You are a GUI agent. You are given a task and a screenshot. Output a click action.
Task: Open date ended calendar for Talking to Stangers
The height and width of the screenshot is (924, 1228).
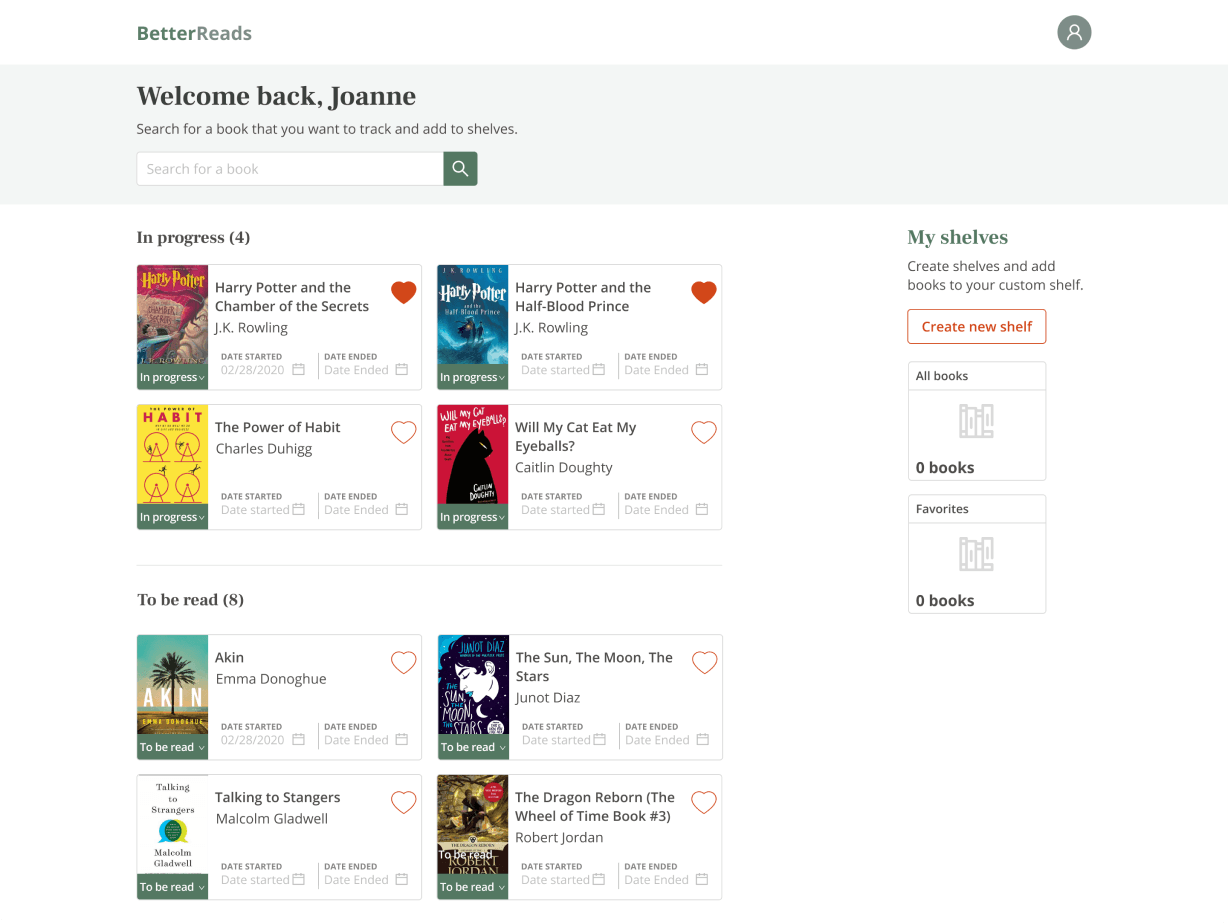tap(401, 880)
